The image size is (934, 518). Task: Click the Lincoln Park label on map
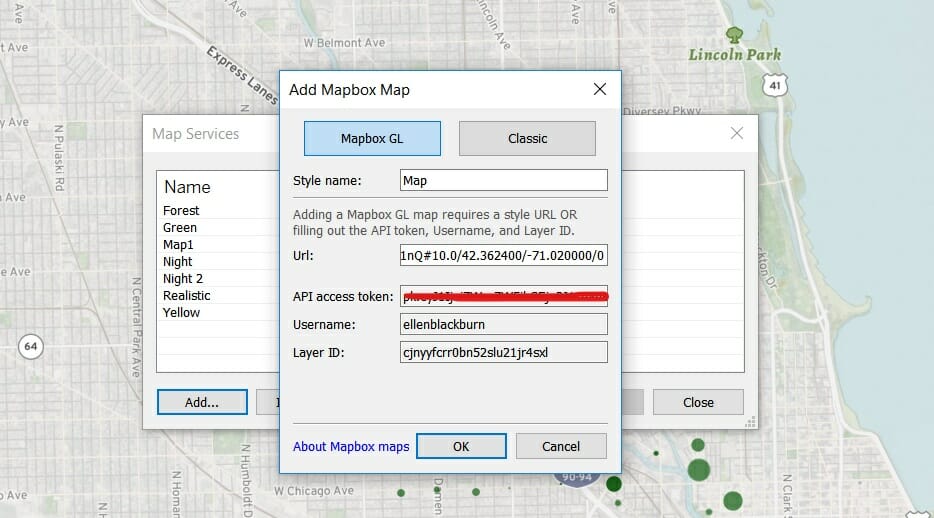click(734, 55)
